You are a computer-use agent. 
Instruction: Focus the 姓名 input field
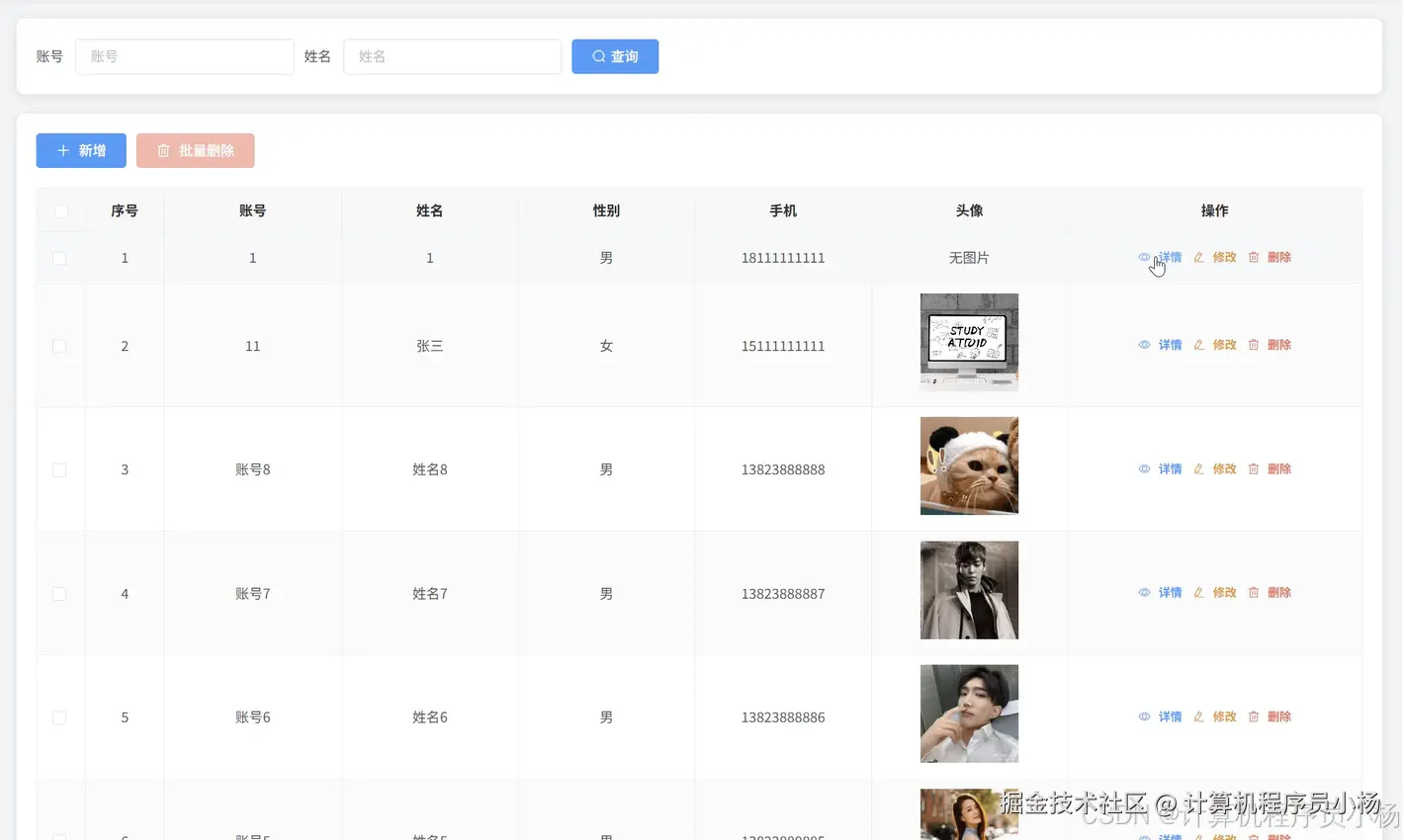(453, 56)
